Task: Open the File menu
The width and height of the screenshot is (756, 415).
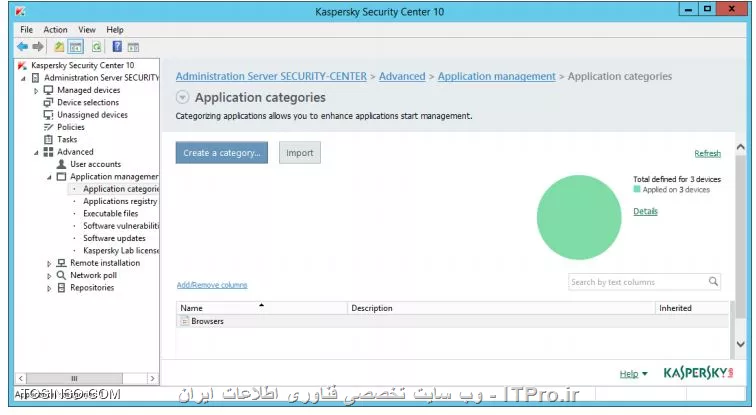Action: (27, 29)
